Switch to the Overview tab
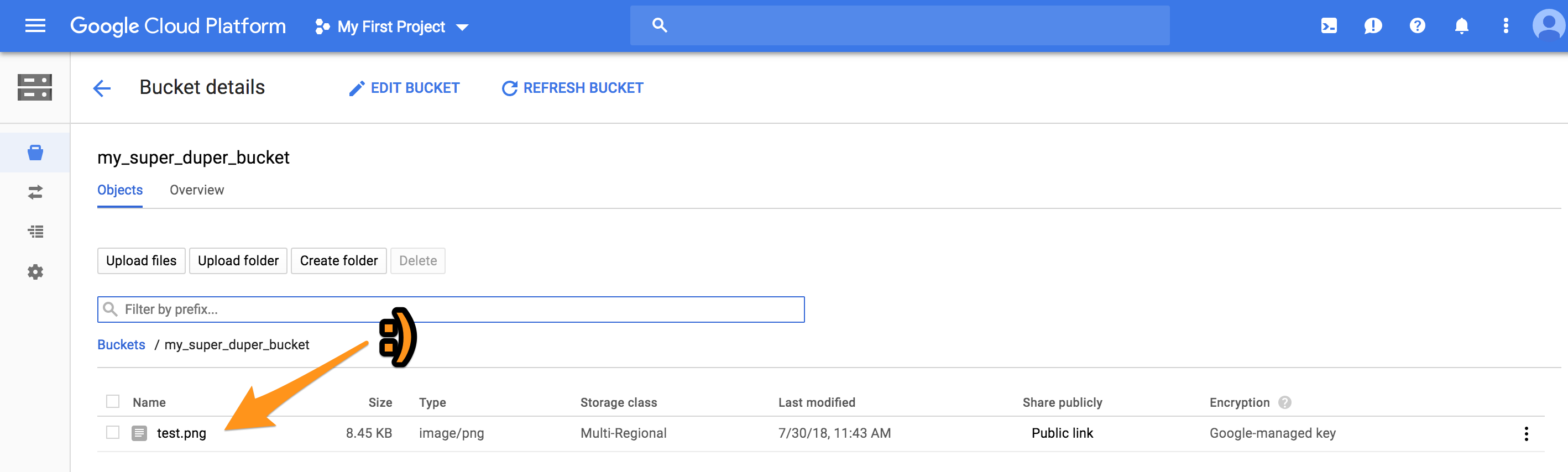This screenshot has width=1568, height=472. [x=197, y=190]
